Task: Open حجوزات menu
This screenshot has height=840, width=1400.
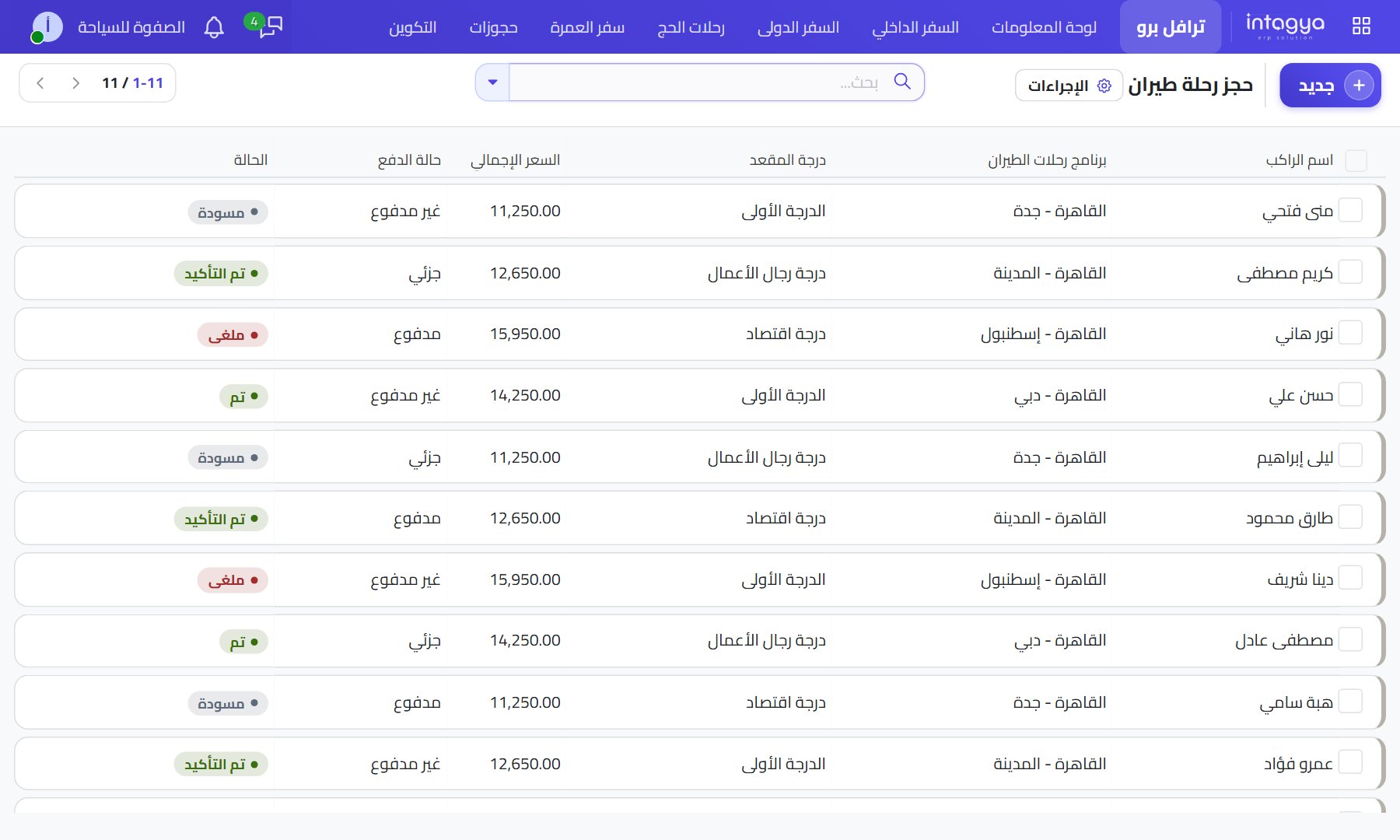Action: 493,27
